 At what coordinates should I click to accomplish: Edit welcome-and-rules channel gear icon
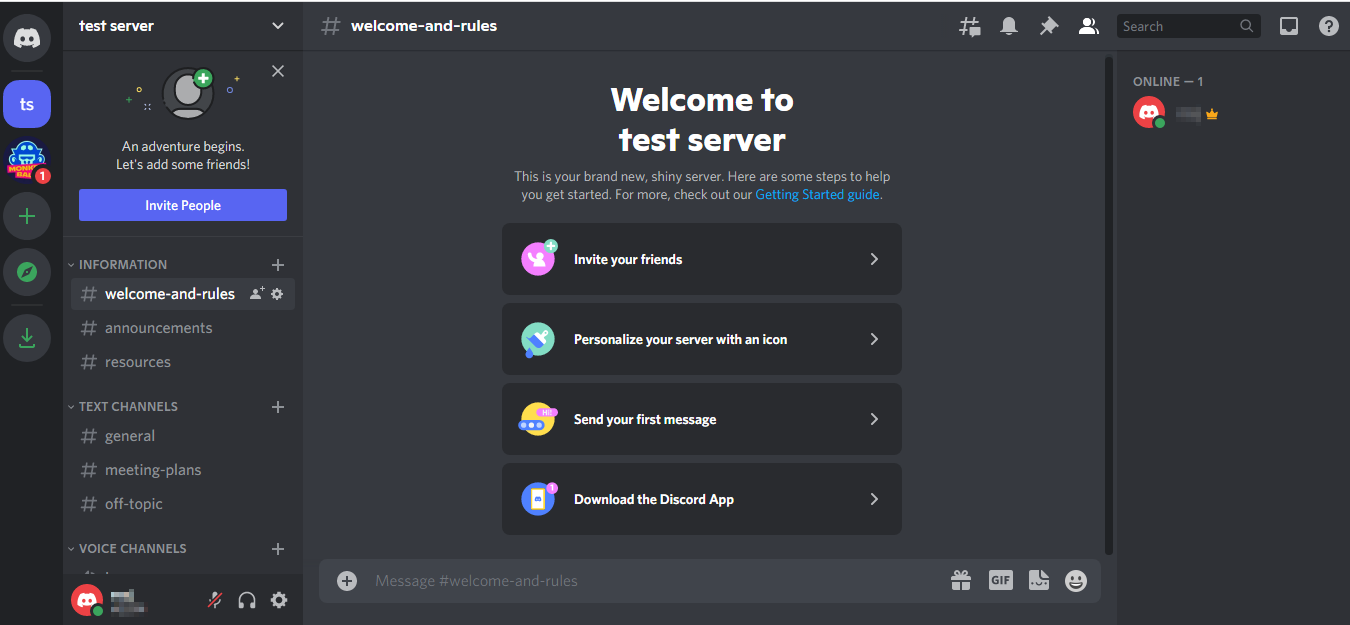point(277,294)
